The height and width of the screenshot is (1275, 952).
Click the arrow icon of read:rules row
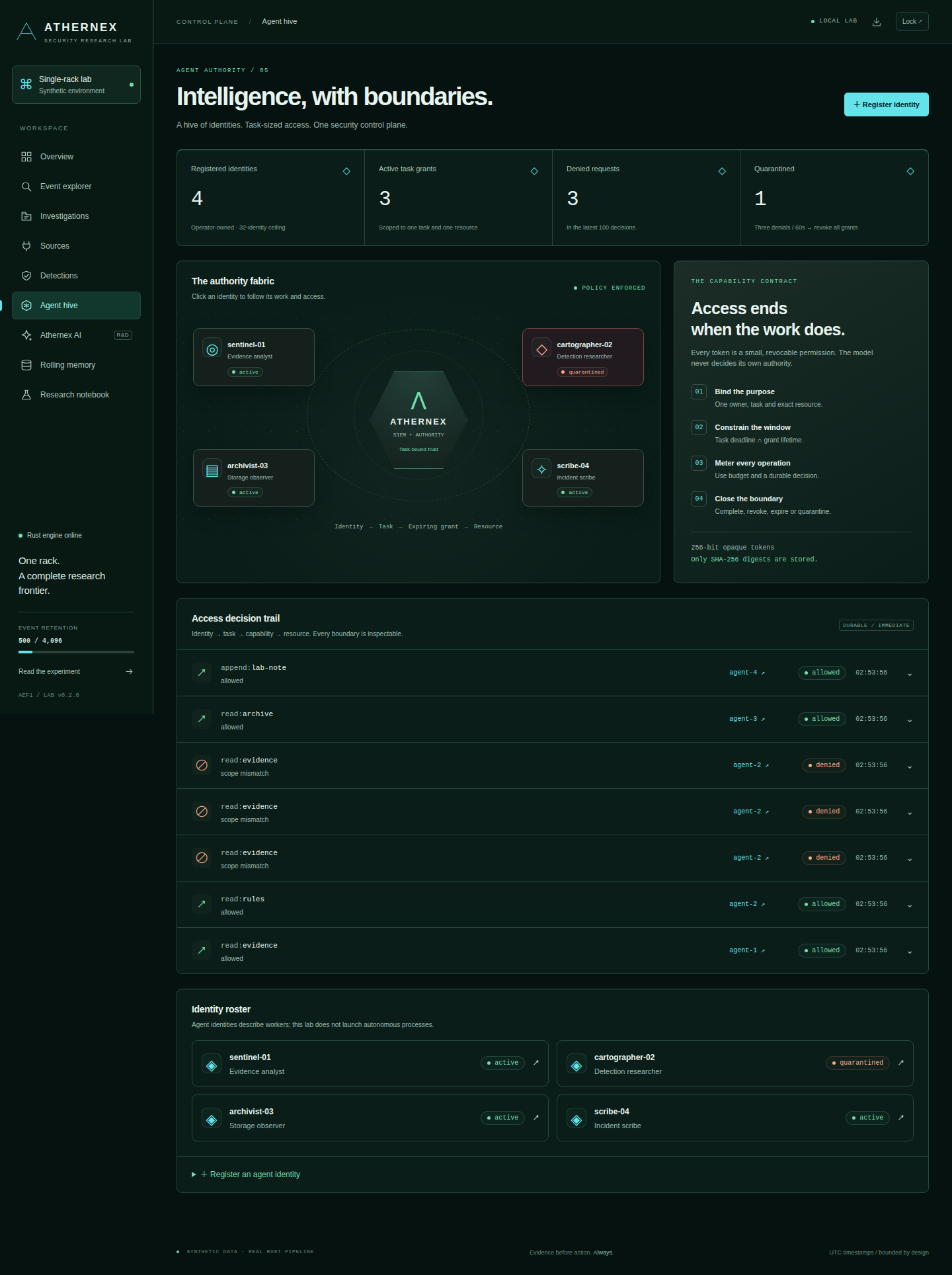[x=202, y=904]
